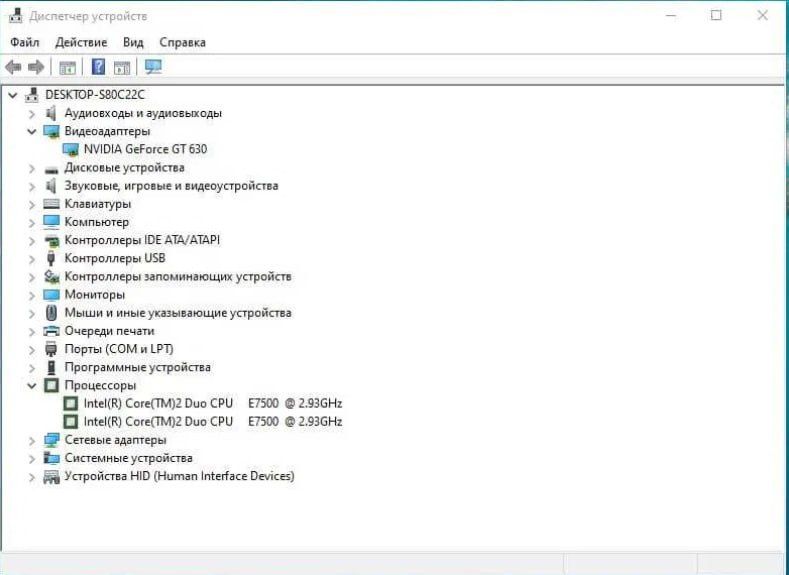The height and width of the screenshot is (575, 789).
Task: Select Контроллеры запоминающих устройств label
Action: click(x=178, y=276)
